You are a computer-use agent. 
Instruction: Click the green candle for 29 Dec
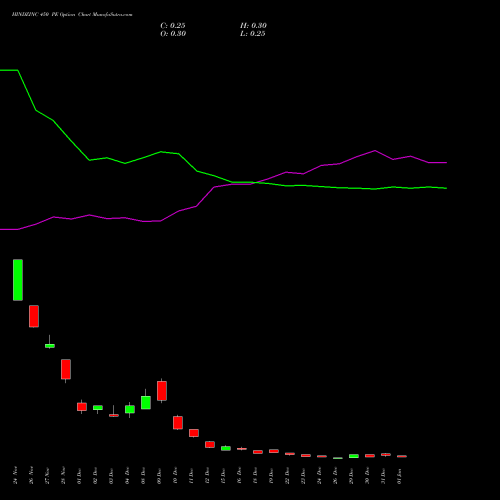click(x=354, y=456)
